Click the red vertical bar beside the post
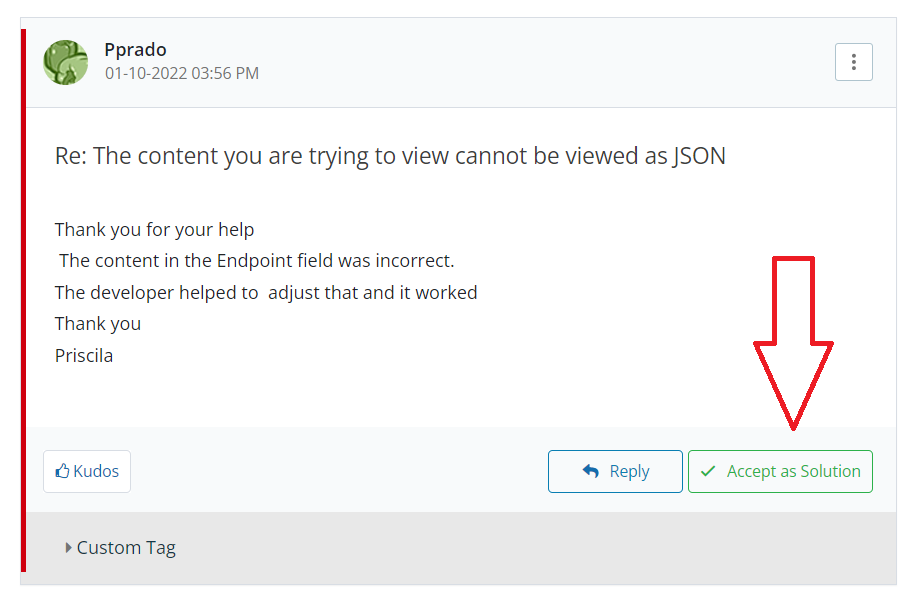The height and width of the screenshot is (594, 906). pos(23,300)
